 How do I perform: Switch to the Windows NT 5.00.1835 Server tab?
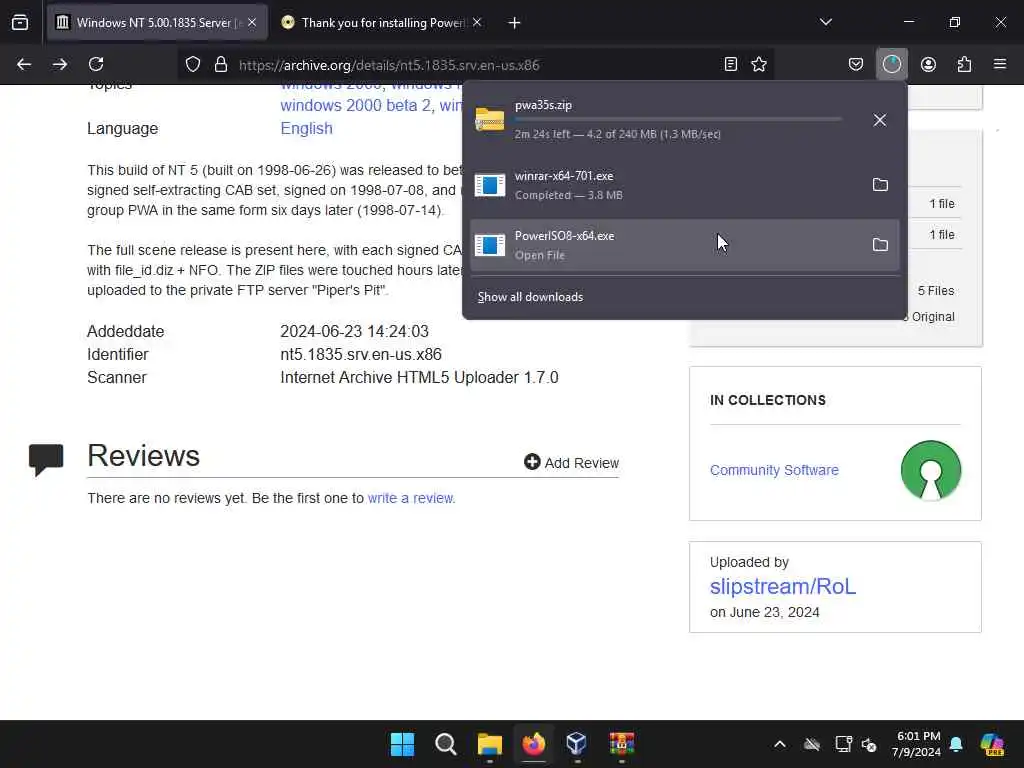(x=157, y=23)
